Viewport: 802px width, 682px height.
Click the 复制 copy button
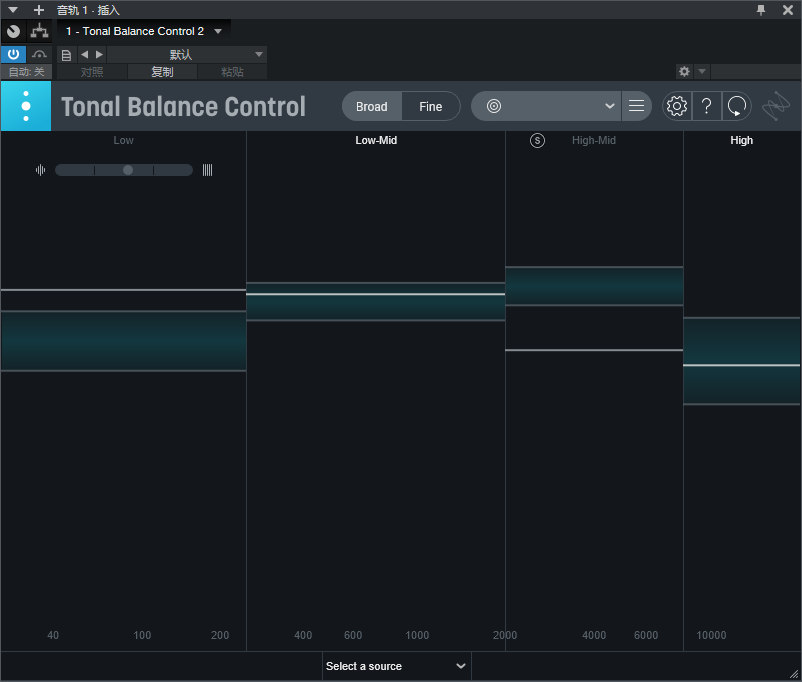162,72
